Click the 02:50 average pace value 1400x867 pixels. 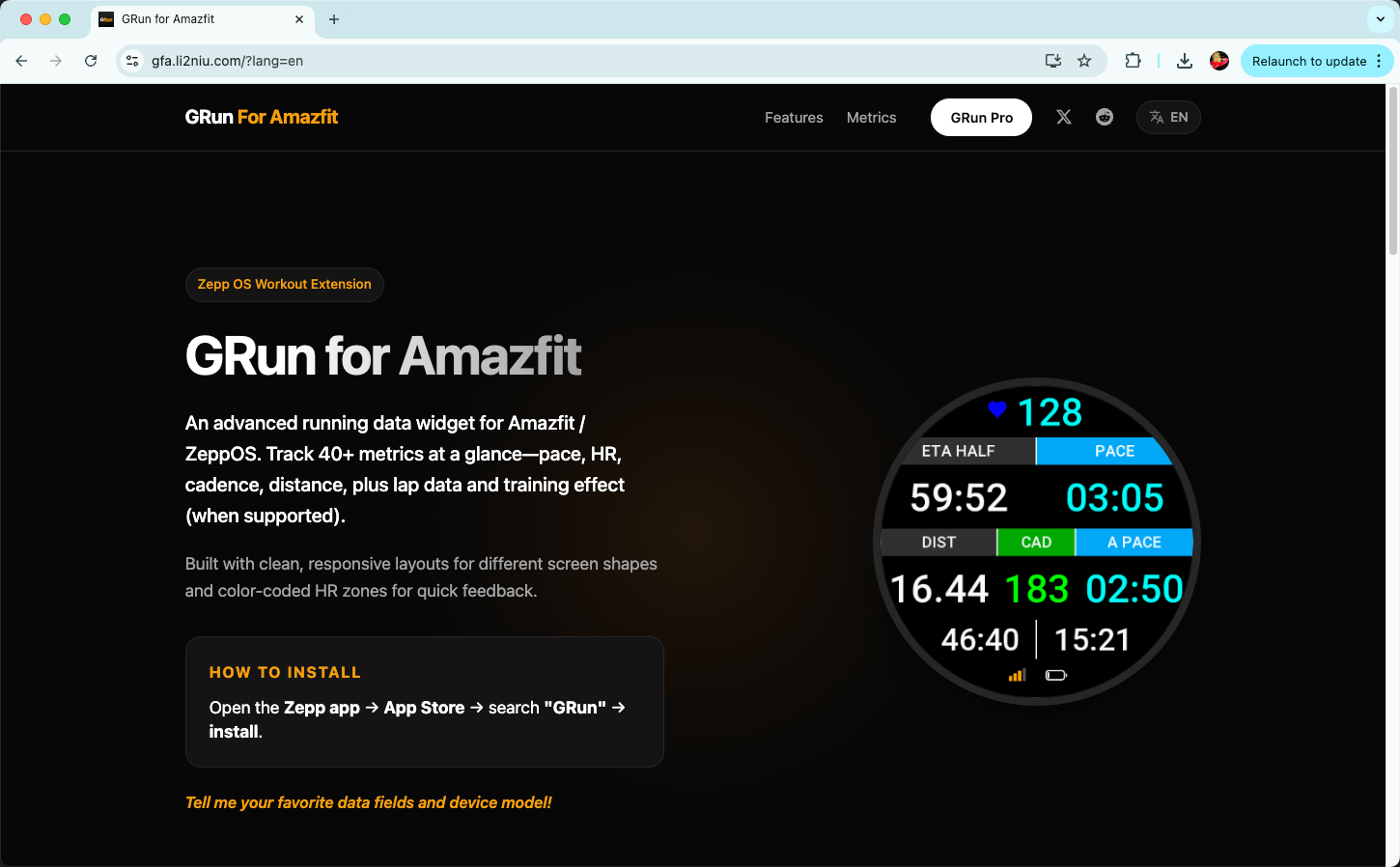click(x=1134, y=589)
